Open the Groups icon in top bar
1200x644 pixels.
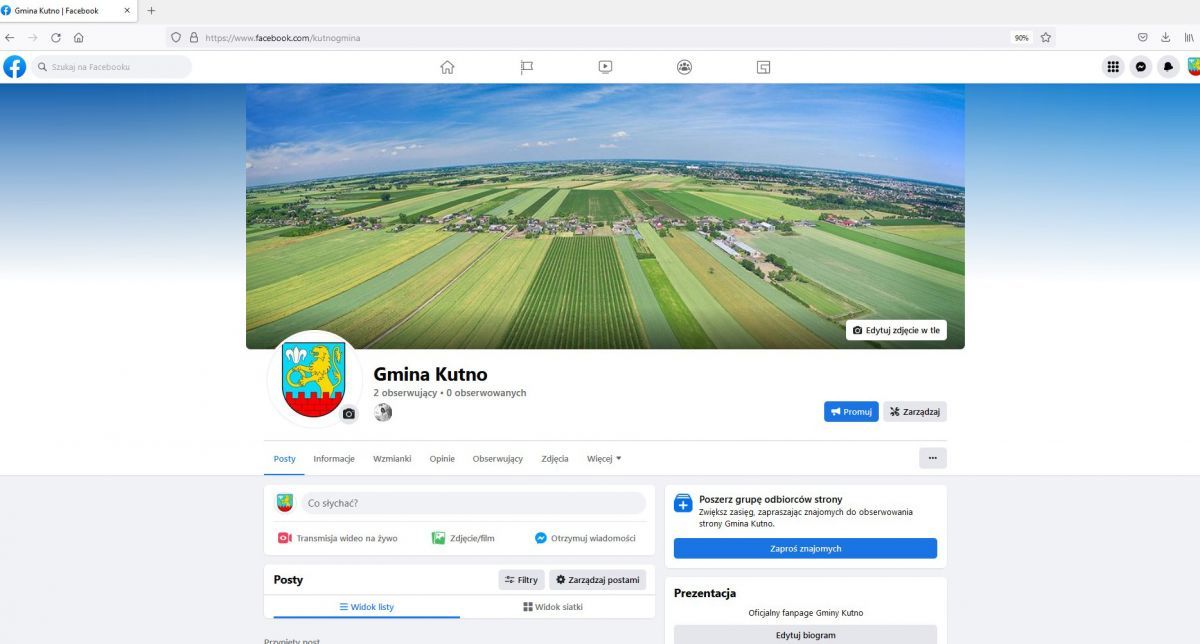(684, 67)
